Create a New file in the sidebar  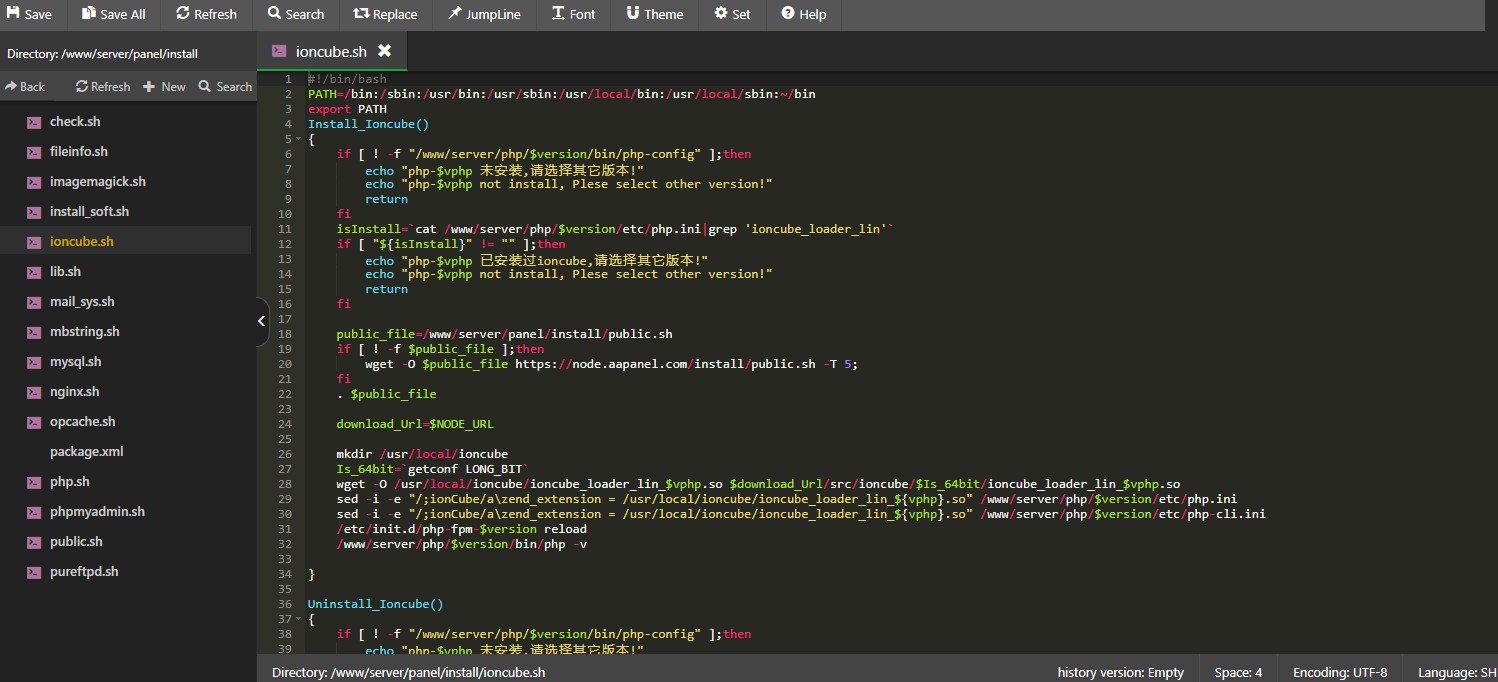tap(164, 87)
